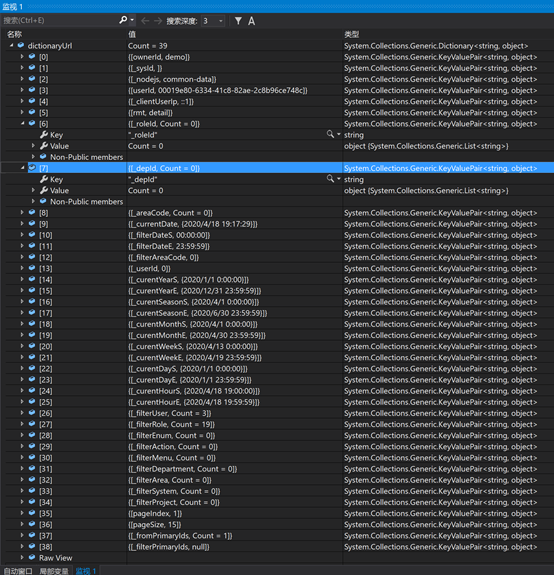Open the visualizer dropdown arrow for _depId key
This screenshot has height=575, width=554.
coord(338,179)
